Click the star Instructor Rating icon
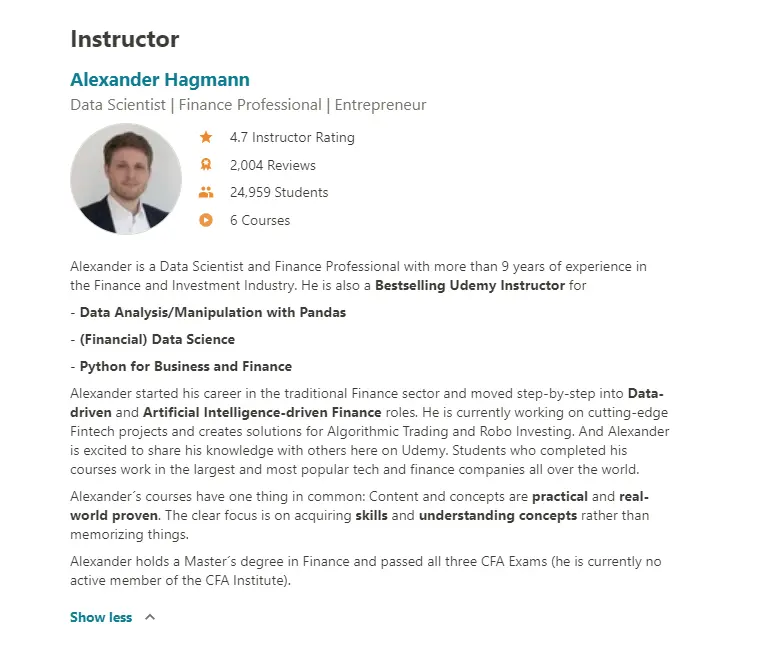The image size is (781, 649). [x=206, y=138]
